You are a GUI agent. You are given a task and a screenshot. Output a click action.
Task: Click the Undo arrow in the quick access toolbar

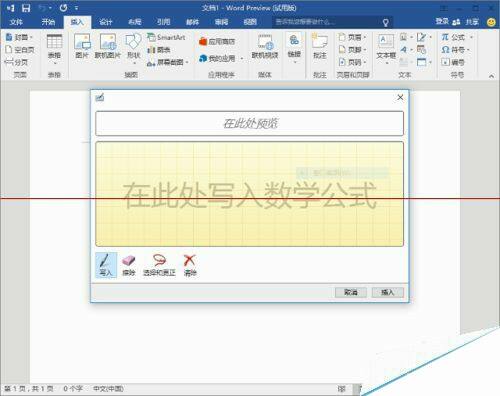[42, 8]
